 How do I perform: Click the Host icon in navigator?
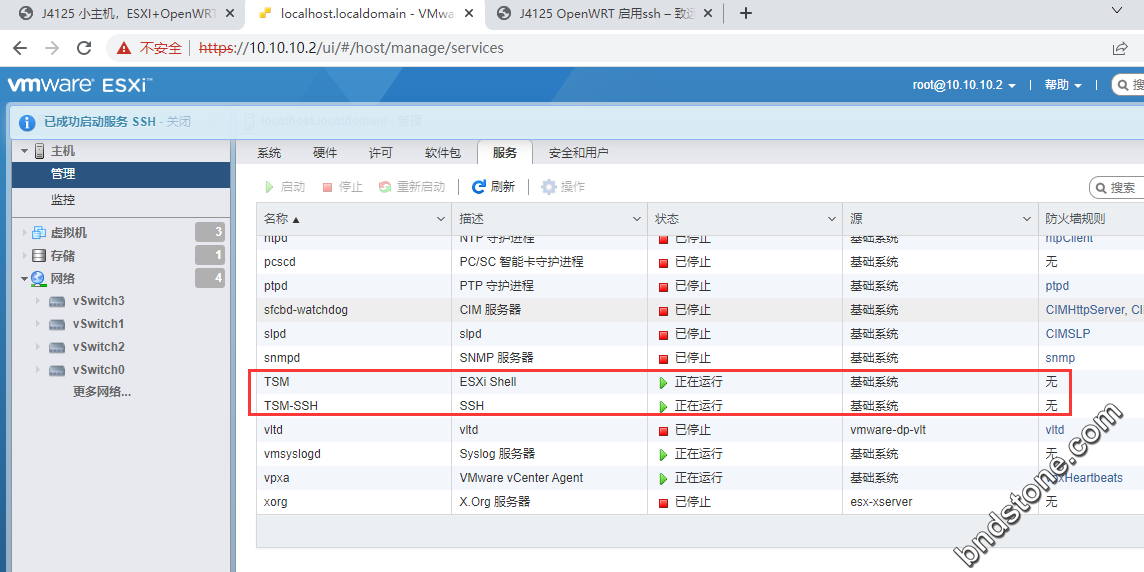pyautogui.click(x=40, y=151)
